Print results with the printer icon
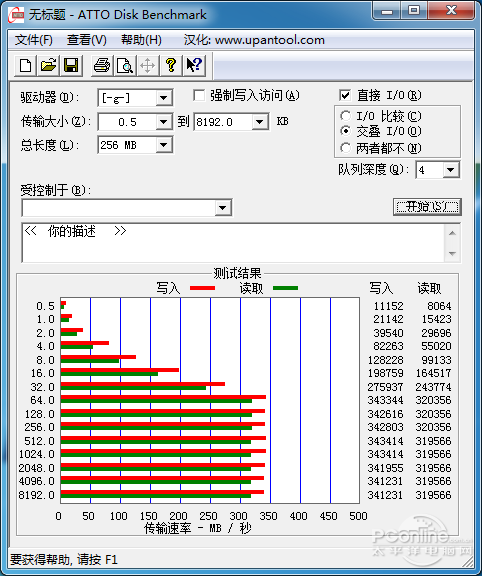The height and width of the screenshot is (576, 482). pyautogui.click(x=102, y=66)
